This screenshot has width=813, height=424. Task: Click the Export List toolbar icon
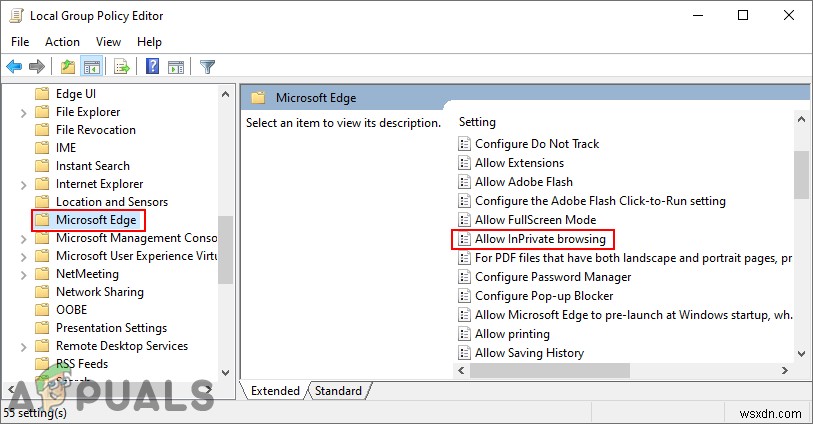(122, 66)
